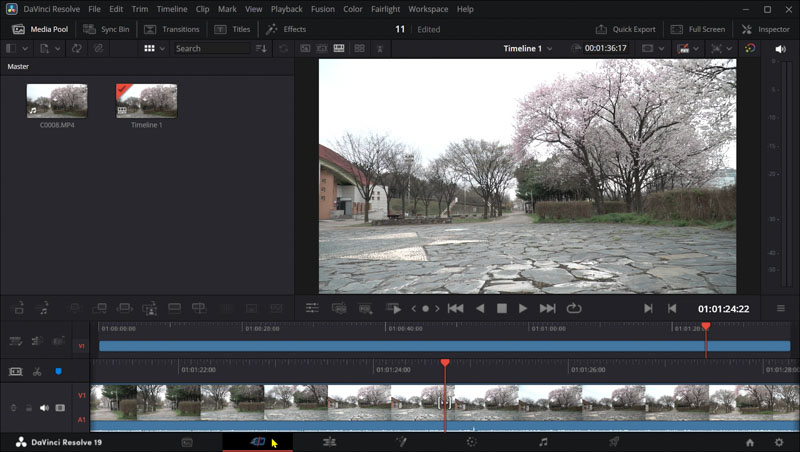The width and height of the screenshot is (800, 452).
Task: Expand the import media dropdown arrow
Action: point(58,48)
